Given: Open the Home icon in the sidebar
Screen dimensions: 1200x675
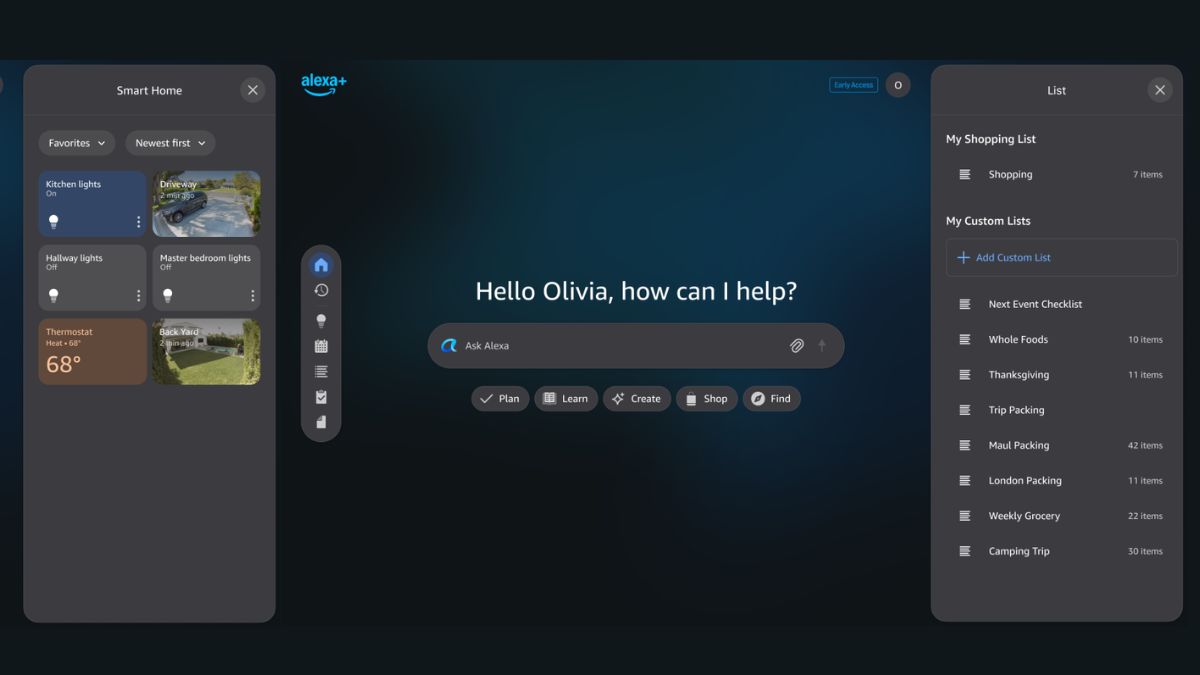Looking at the screenshot, I should [321, 265].
